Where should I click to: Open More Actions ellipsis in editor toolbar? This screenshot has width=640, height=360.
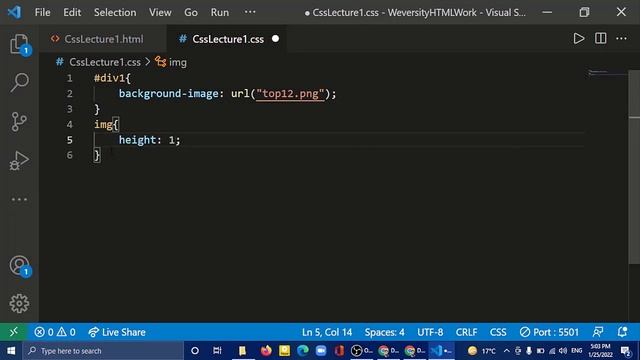(621, 39)
